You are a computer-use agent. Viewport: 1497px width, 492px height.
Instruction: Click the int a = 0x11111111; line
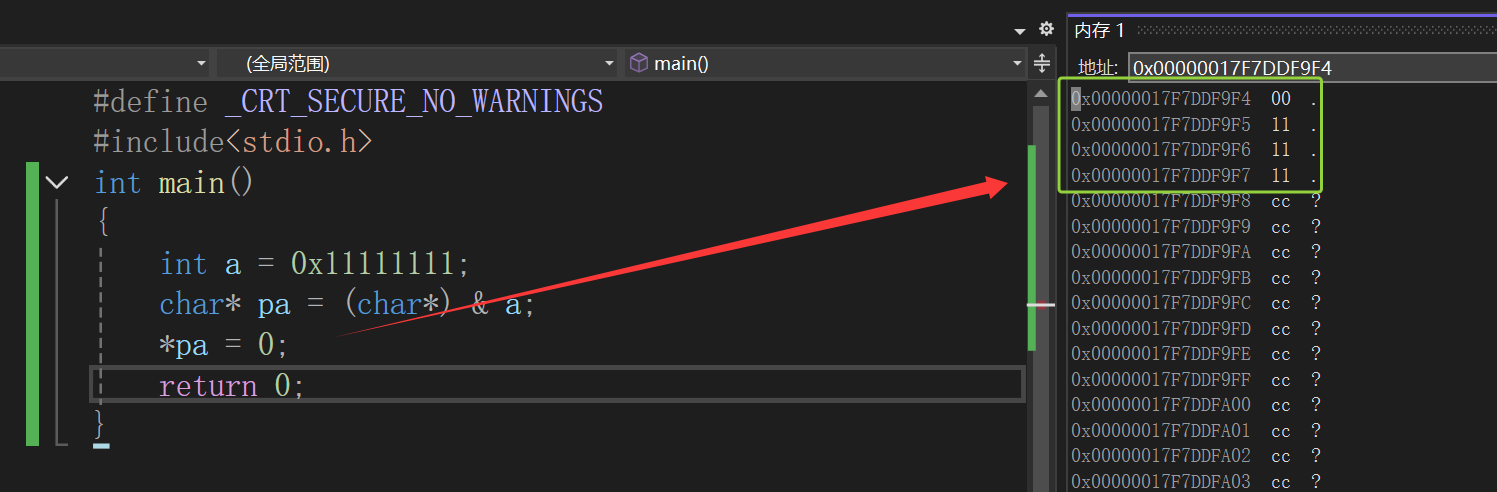[315, 264]
